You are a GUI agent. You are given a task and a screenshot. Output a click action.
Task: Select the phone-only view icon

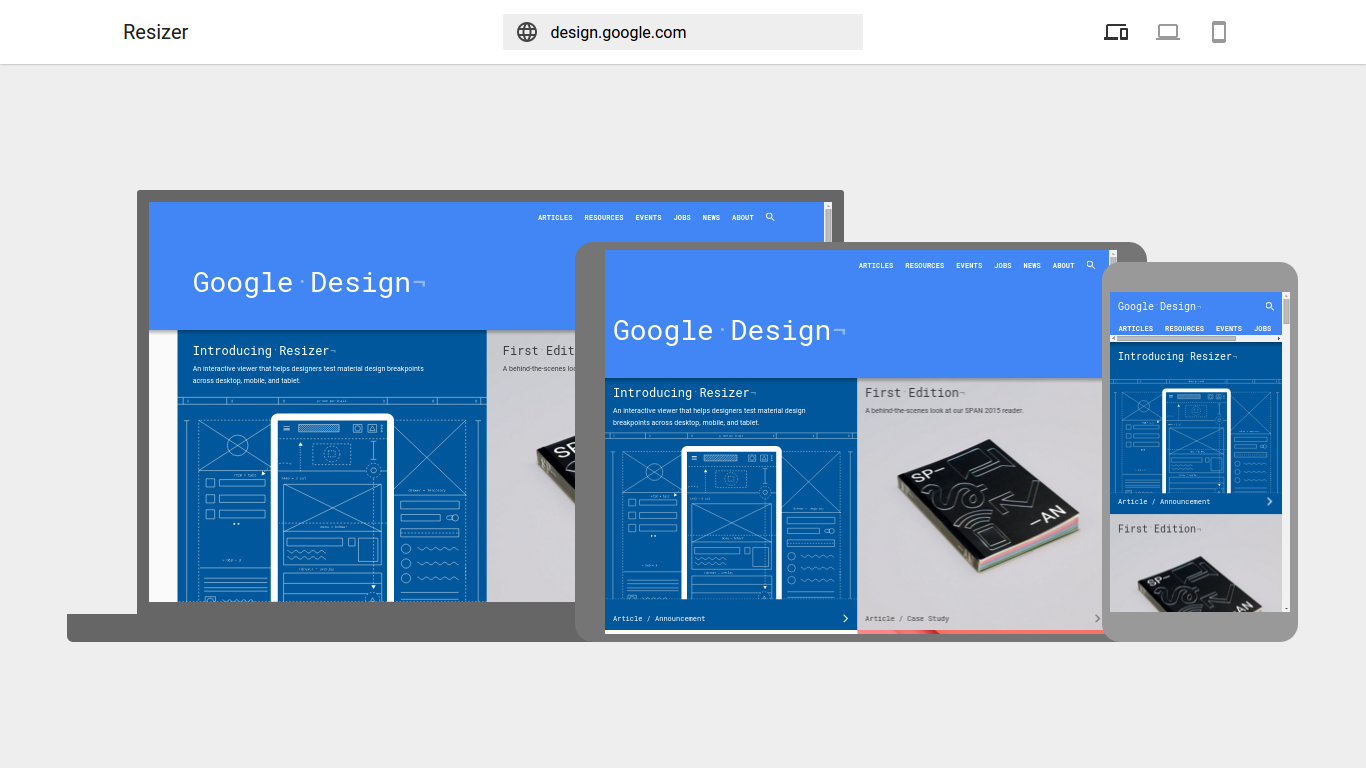[1219, 32]
